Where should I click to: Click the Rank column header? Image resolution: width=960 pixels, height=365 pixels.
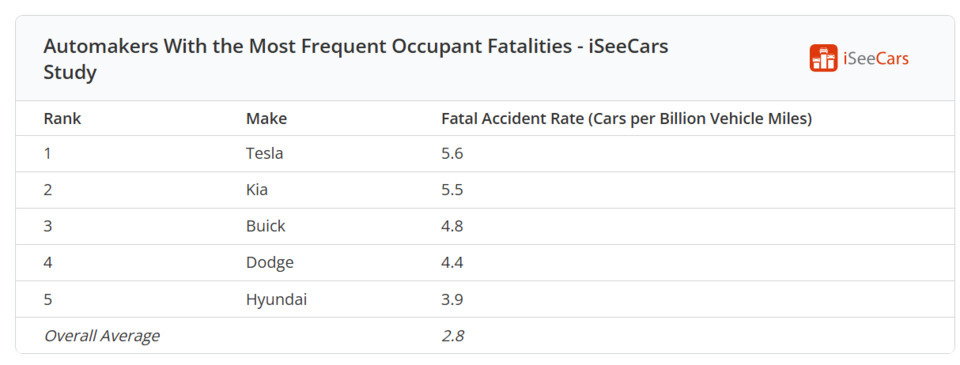[x=62, y=119]
